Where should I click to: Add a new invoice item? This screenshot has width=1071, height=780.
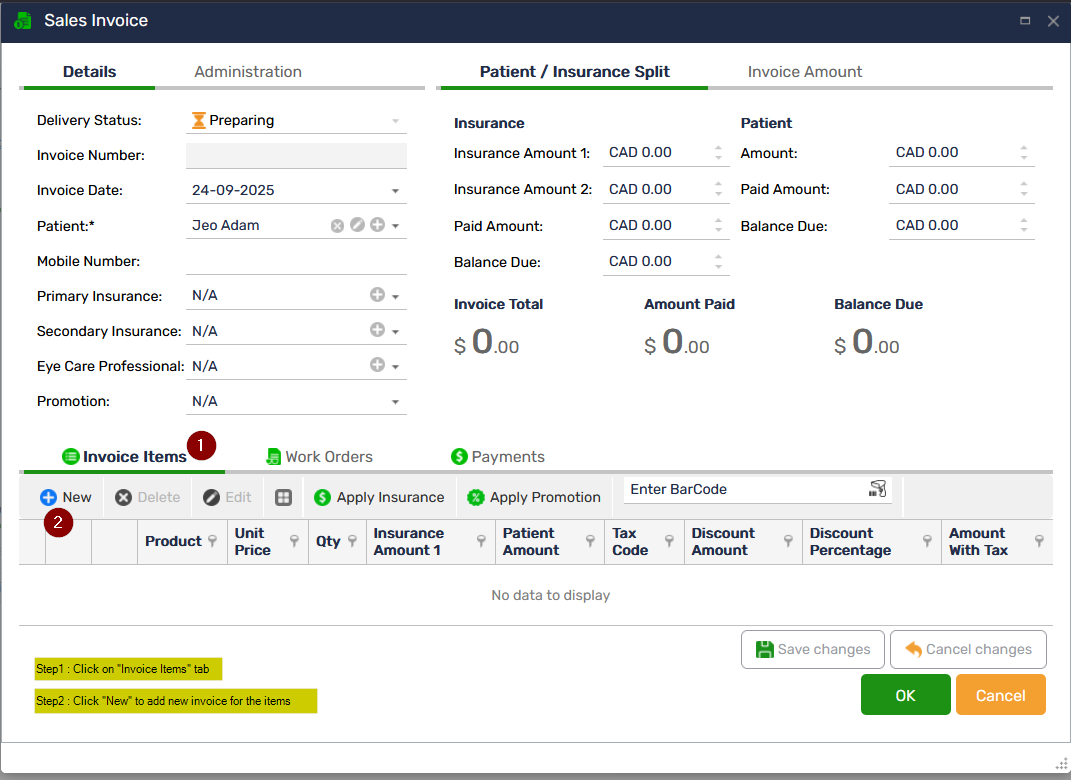click(66, 497)
